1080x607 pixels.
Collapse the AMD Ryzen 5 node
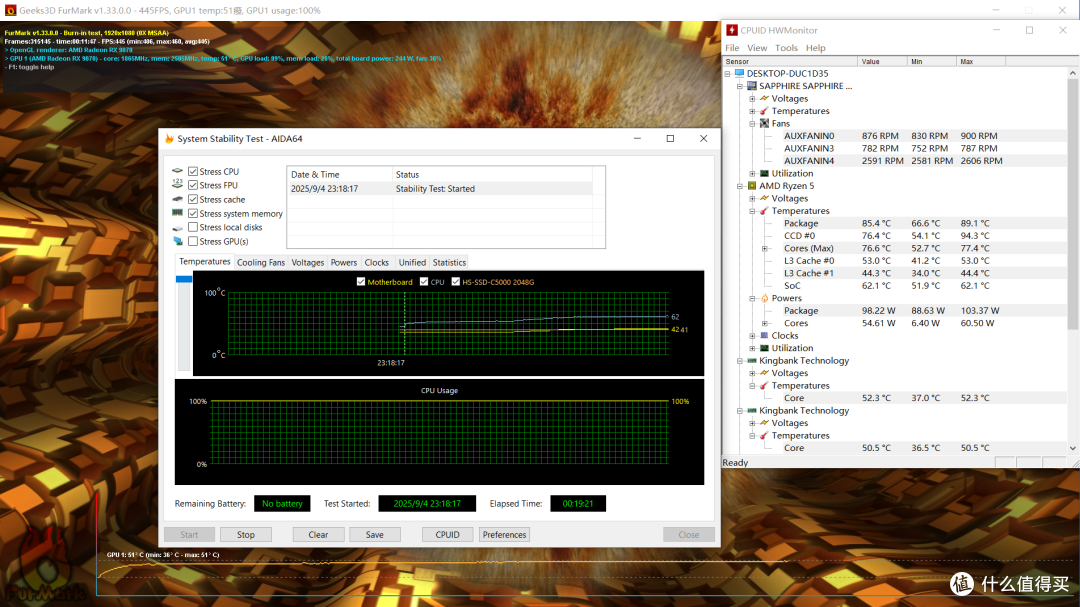point(740,186)
